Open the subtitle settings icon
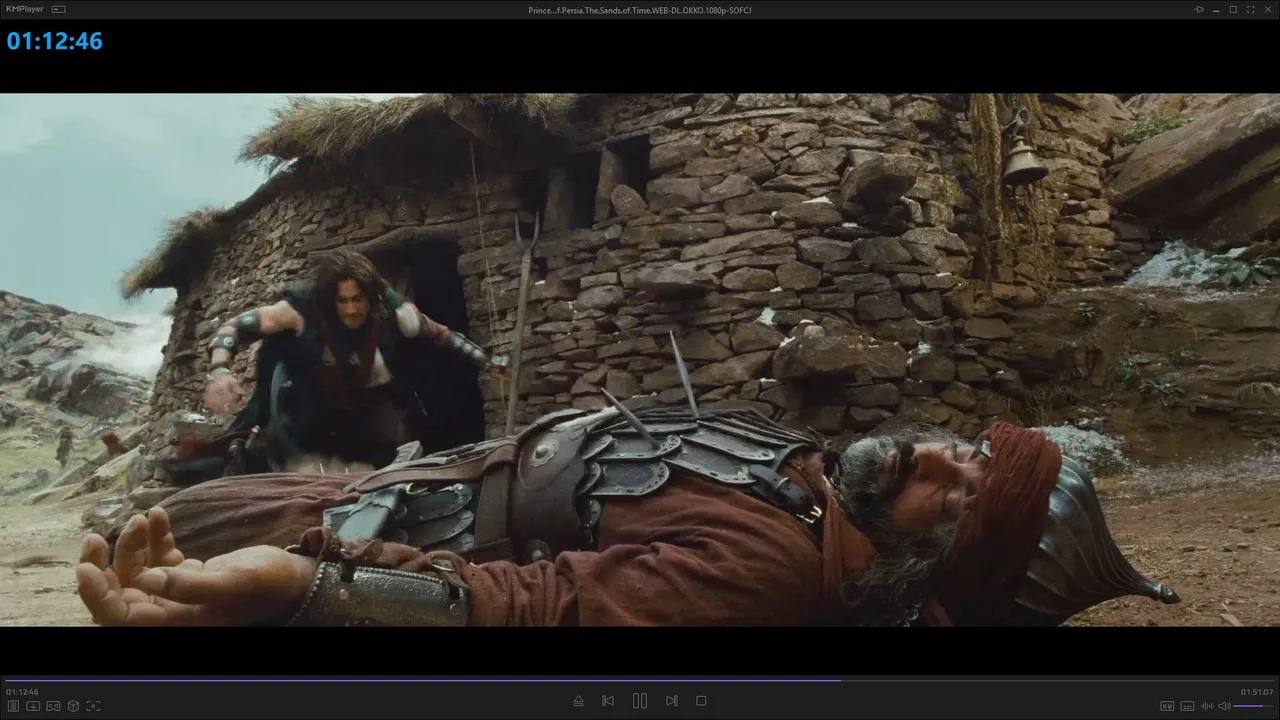Screen dimensions: 1280x720 [x=1187, y=706]
